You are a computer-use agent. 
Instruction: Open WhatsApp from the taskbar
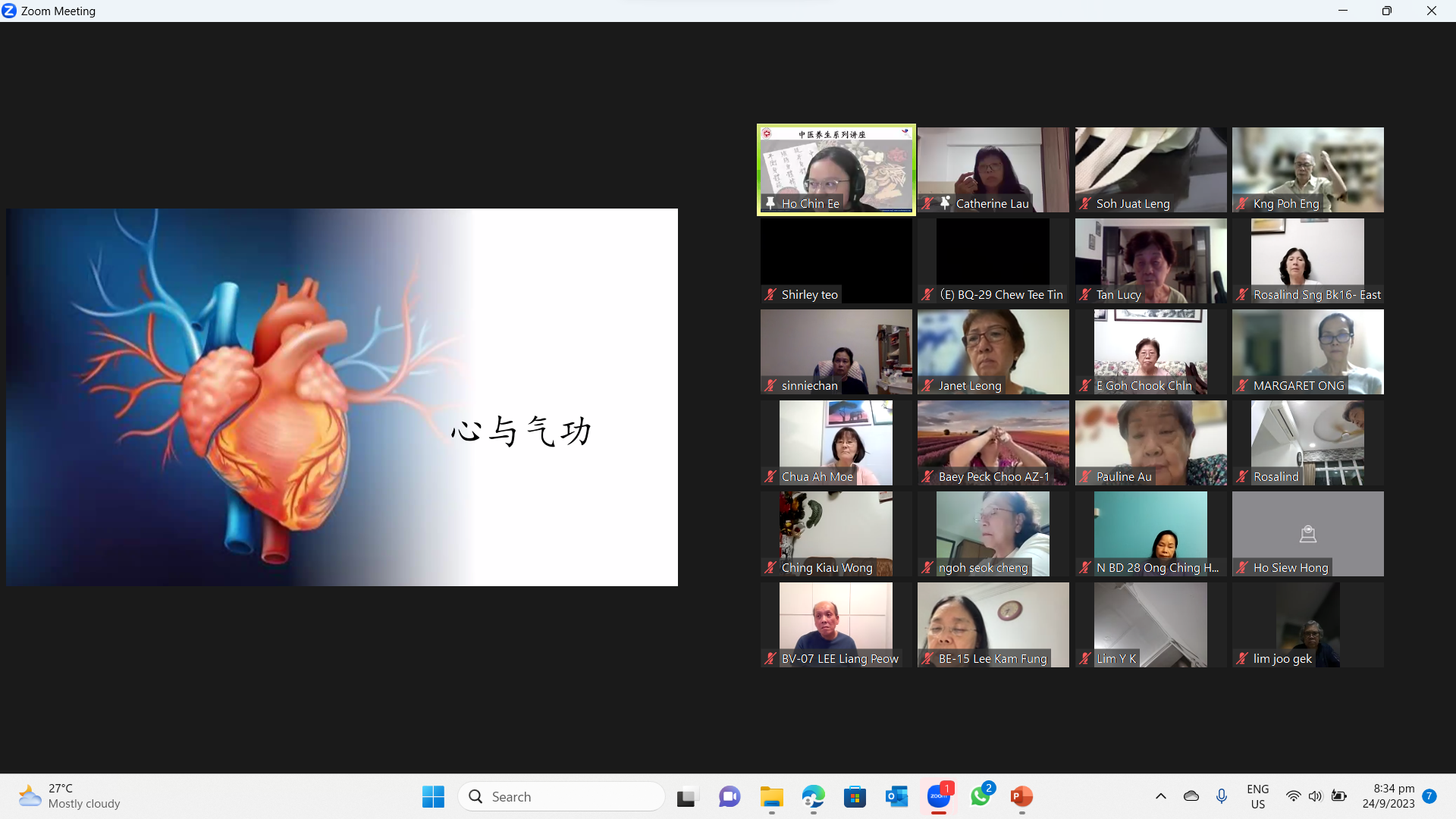pos(980,796)
